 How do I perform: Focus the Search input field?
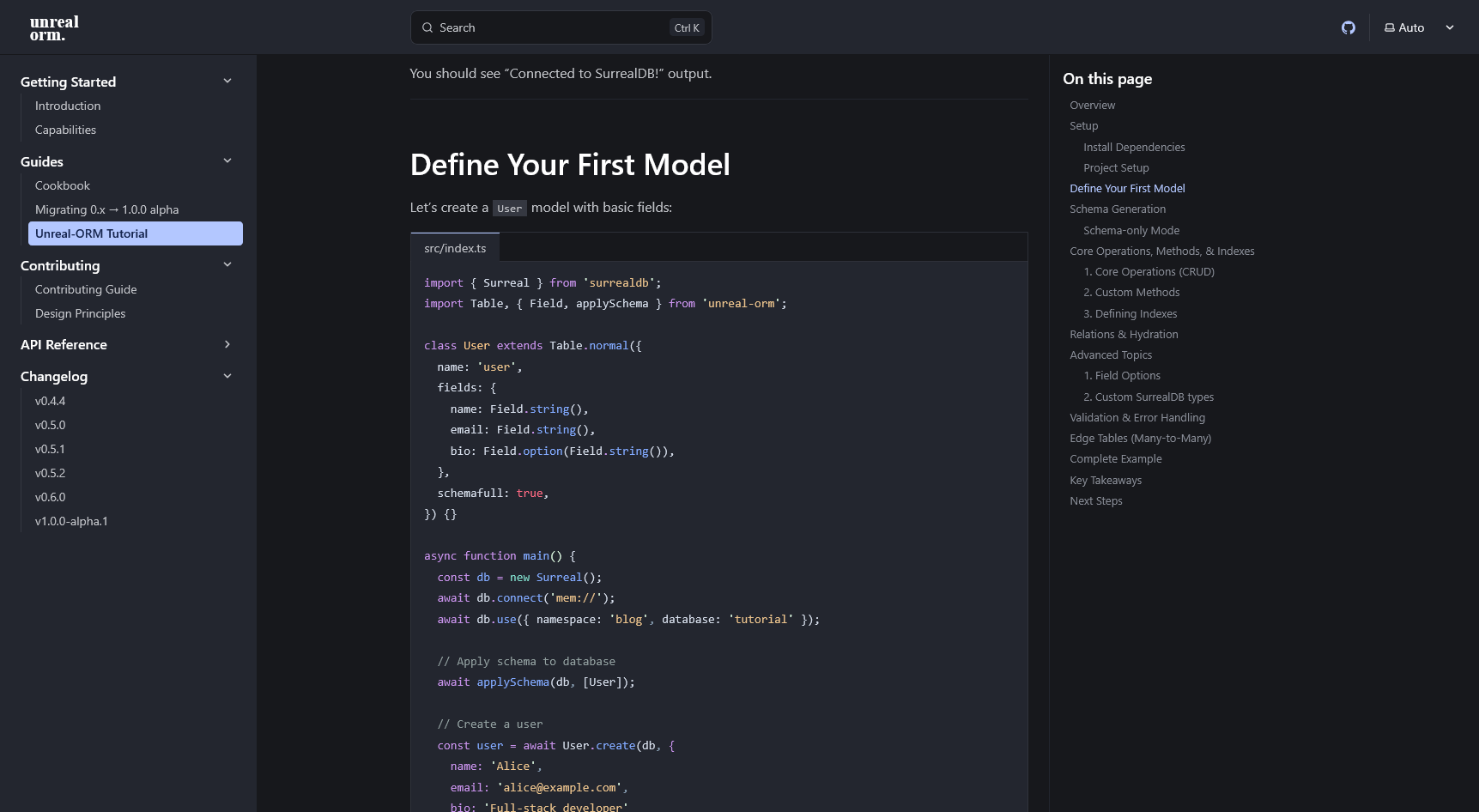(x=549, y=27)
